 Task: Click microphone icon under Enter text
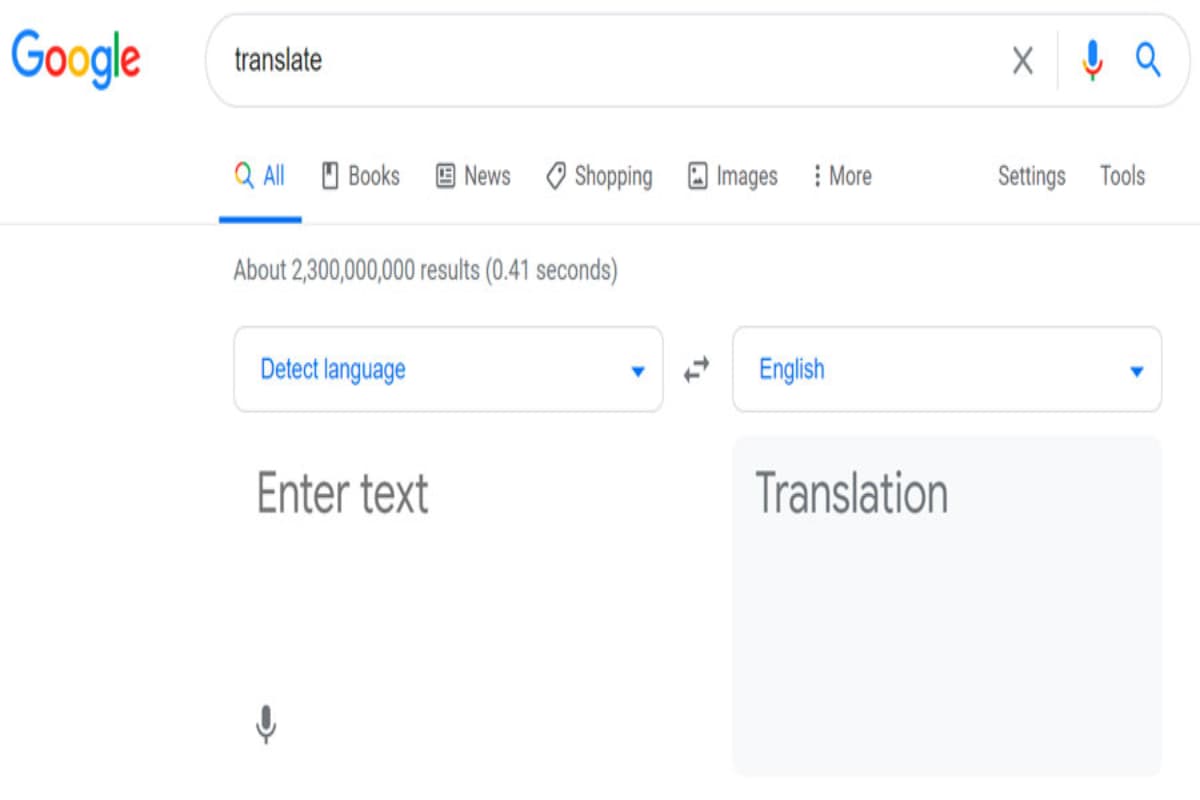266,724
